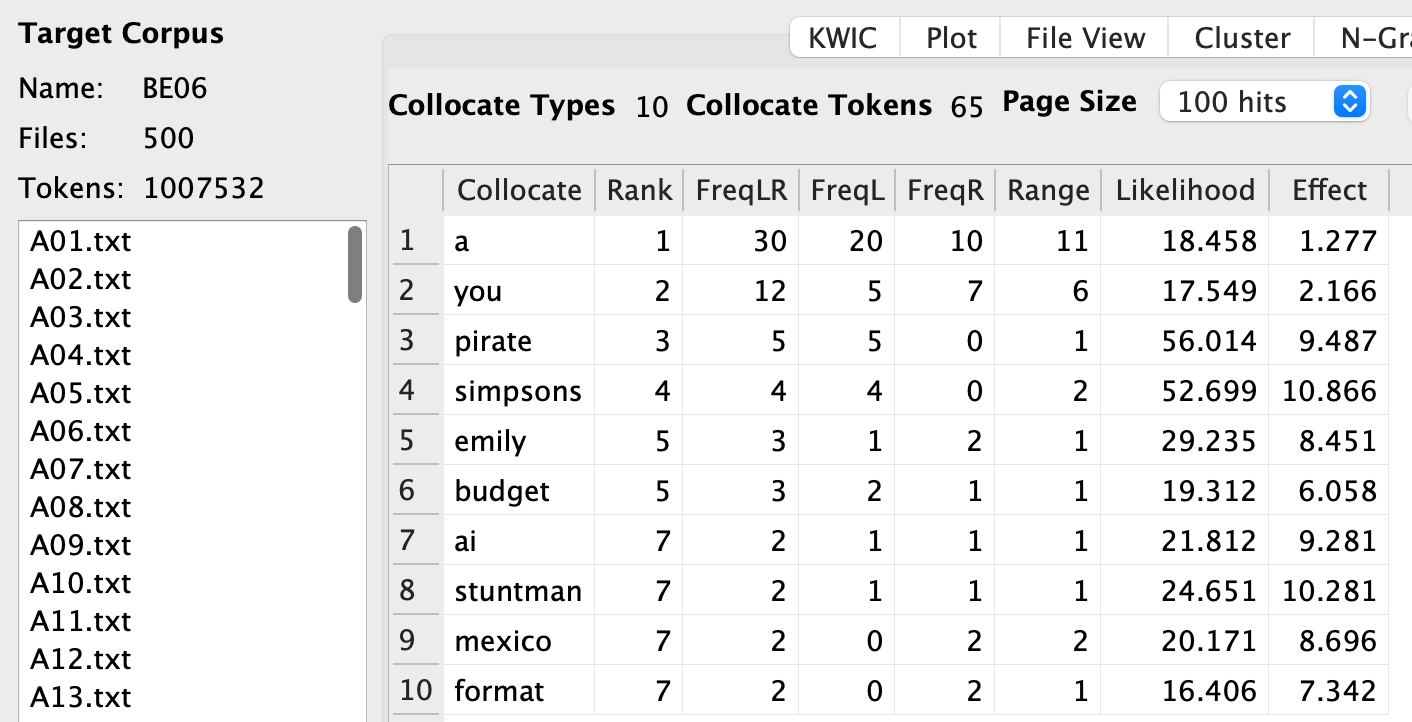Sort by Likelihood column header
Image resolution: width=1412 pixels, height=722 pixels.
pyautogui.click(x=1185, y=190)
